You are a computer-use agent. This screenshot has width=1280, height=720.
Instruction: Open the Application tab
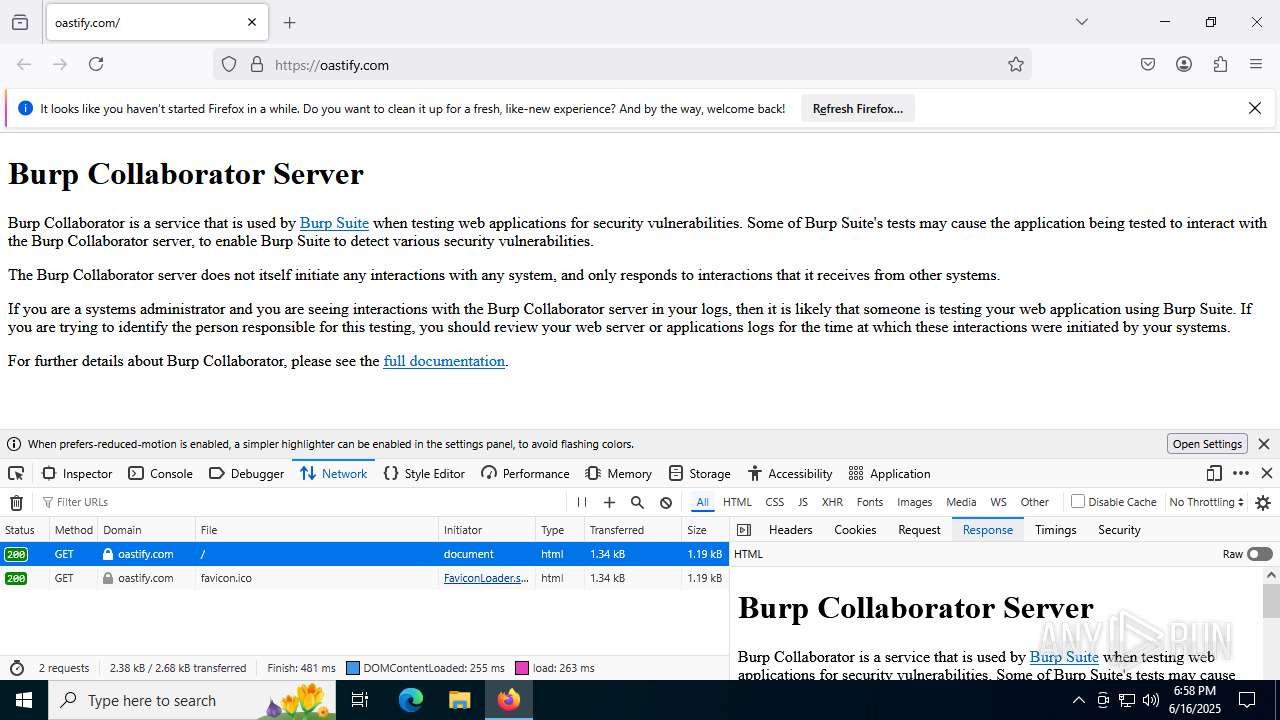coord(889,473)
